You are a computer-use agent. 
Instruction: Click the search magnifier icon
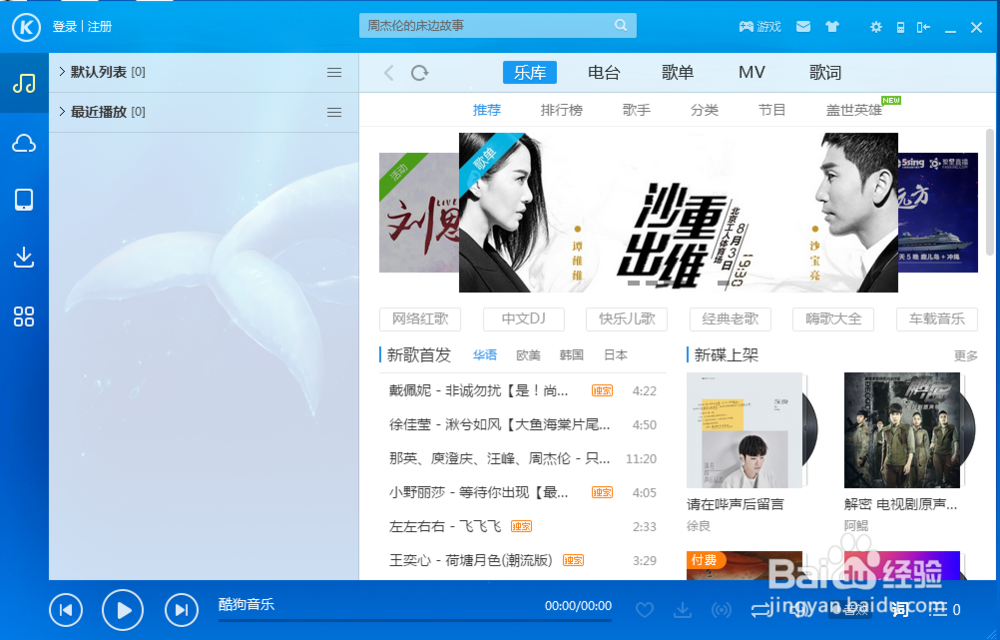pyautogui.click(x=621, y=25)
